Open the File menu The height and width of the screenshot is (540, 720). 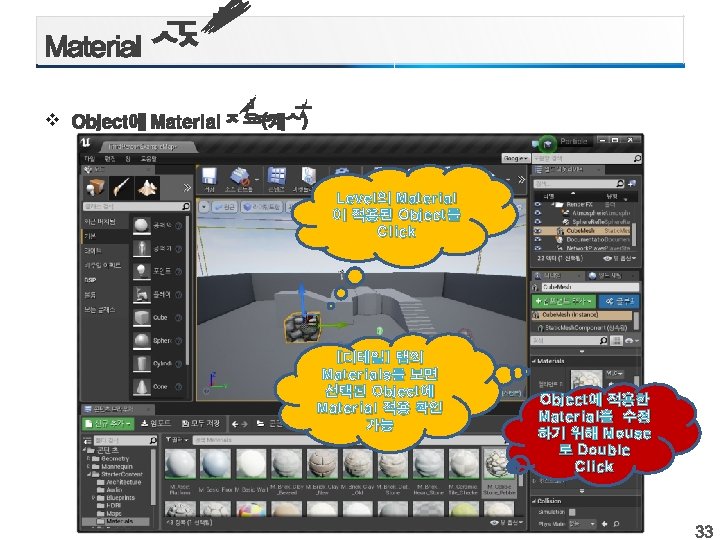pos(89,159)
